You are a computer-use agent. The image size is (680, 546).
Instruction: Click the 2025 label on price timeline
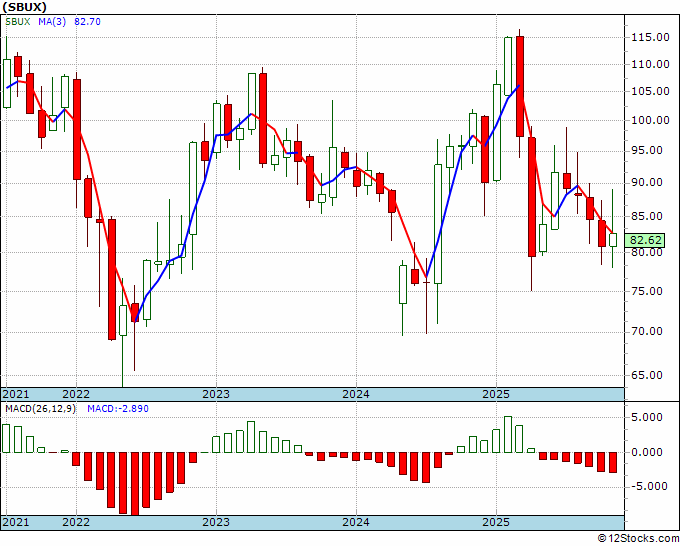(x=496, y=394)
